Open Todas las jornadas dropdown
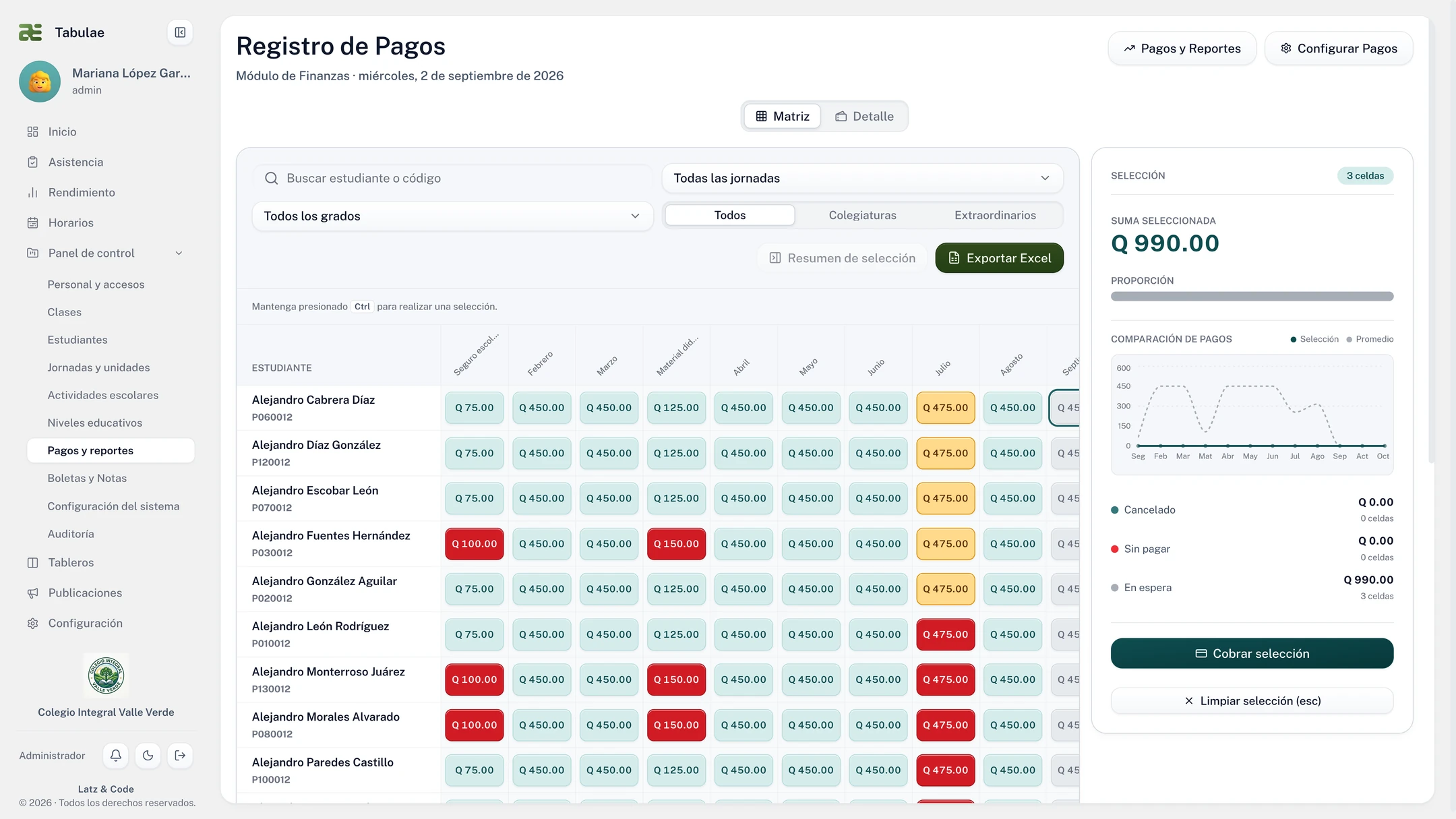The height and width of the screenshot is (819, 1456). pos(863,179)
